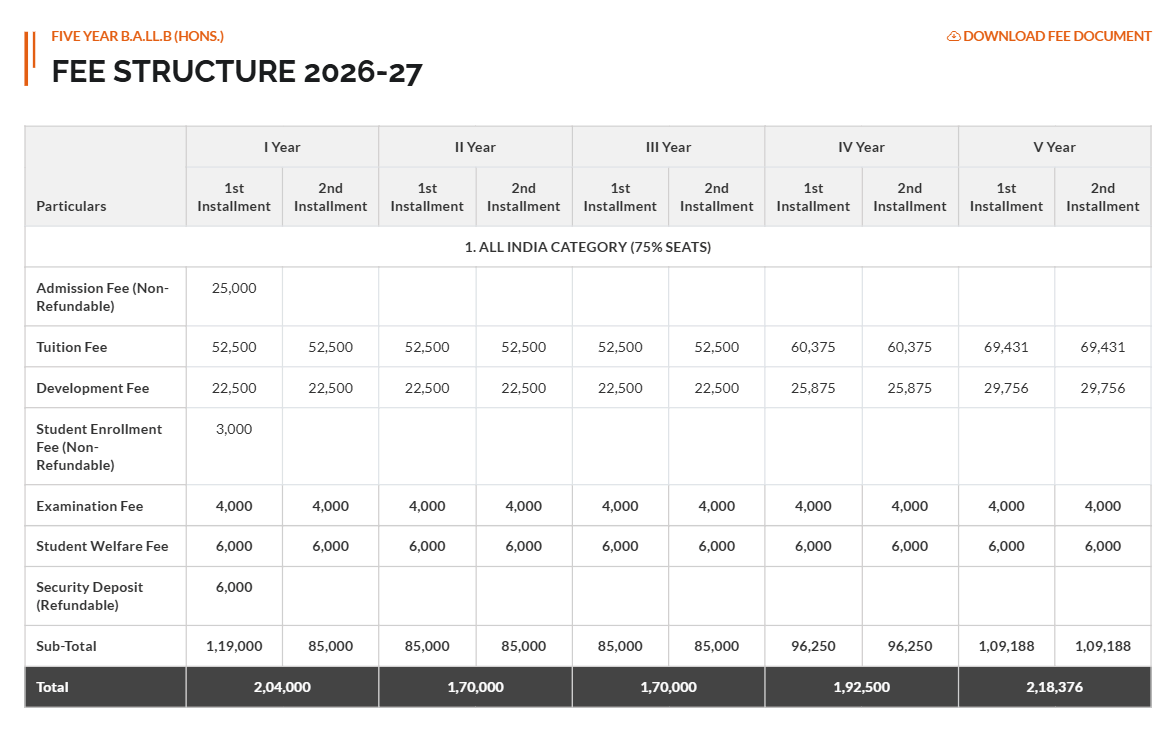Select the Sub-Total row label
The width and height of the screenshot is (1166, 730).
pos(66,645)
